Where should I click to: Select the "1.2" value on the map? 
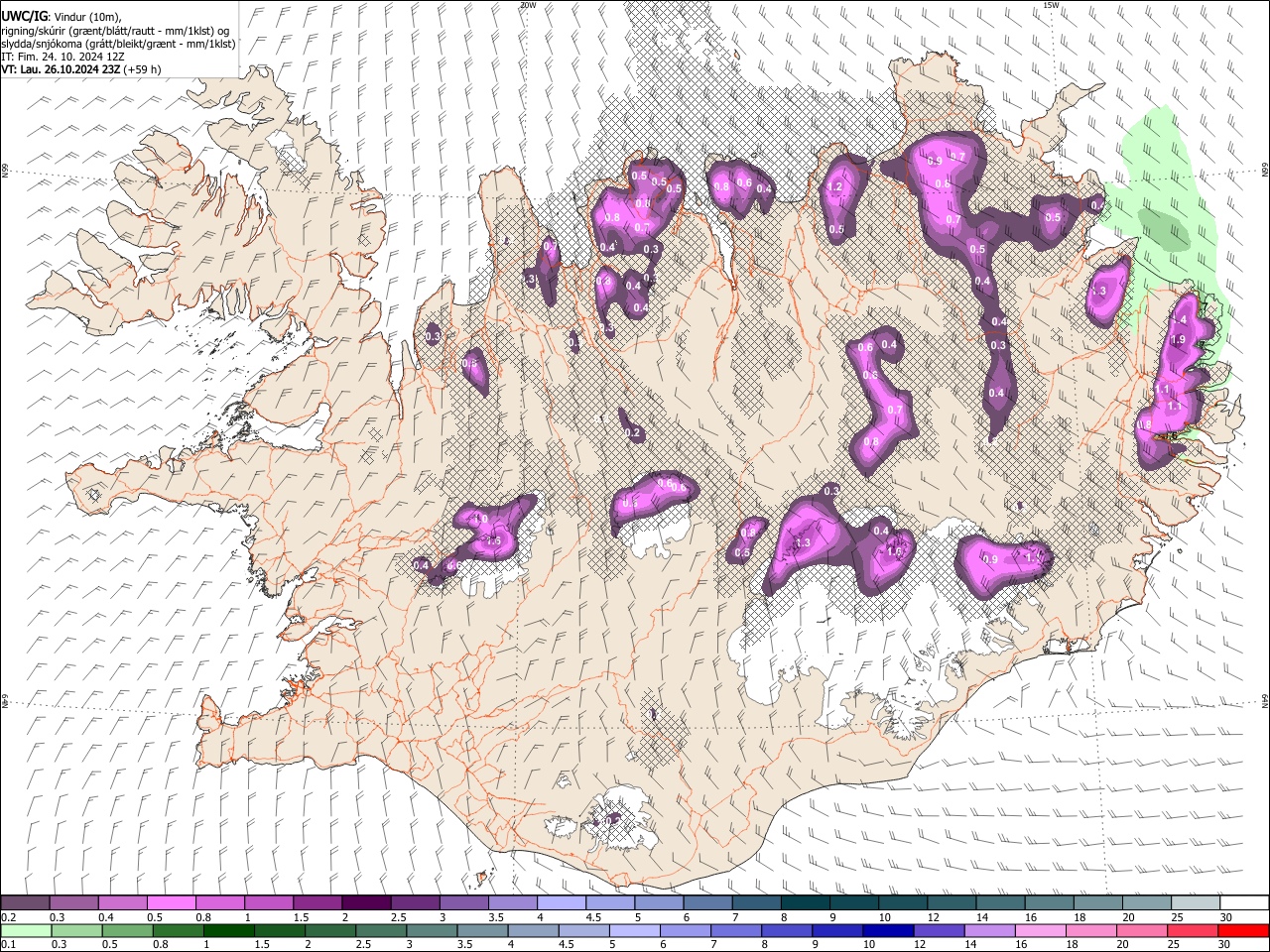[x=834, y=186]
